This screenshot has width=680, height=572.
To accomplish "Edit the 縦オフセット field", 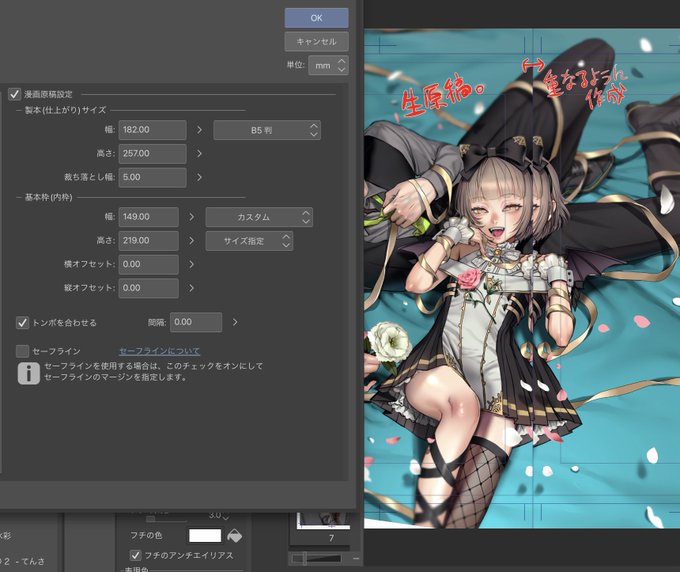I will pyautogui.click(x=148, y=288).
